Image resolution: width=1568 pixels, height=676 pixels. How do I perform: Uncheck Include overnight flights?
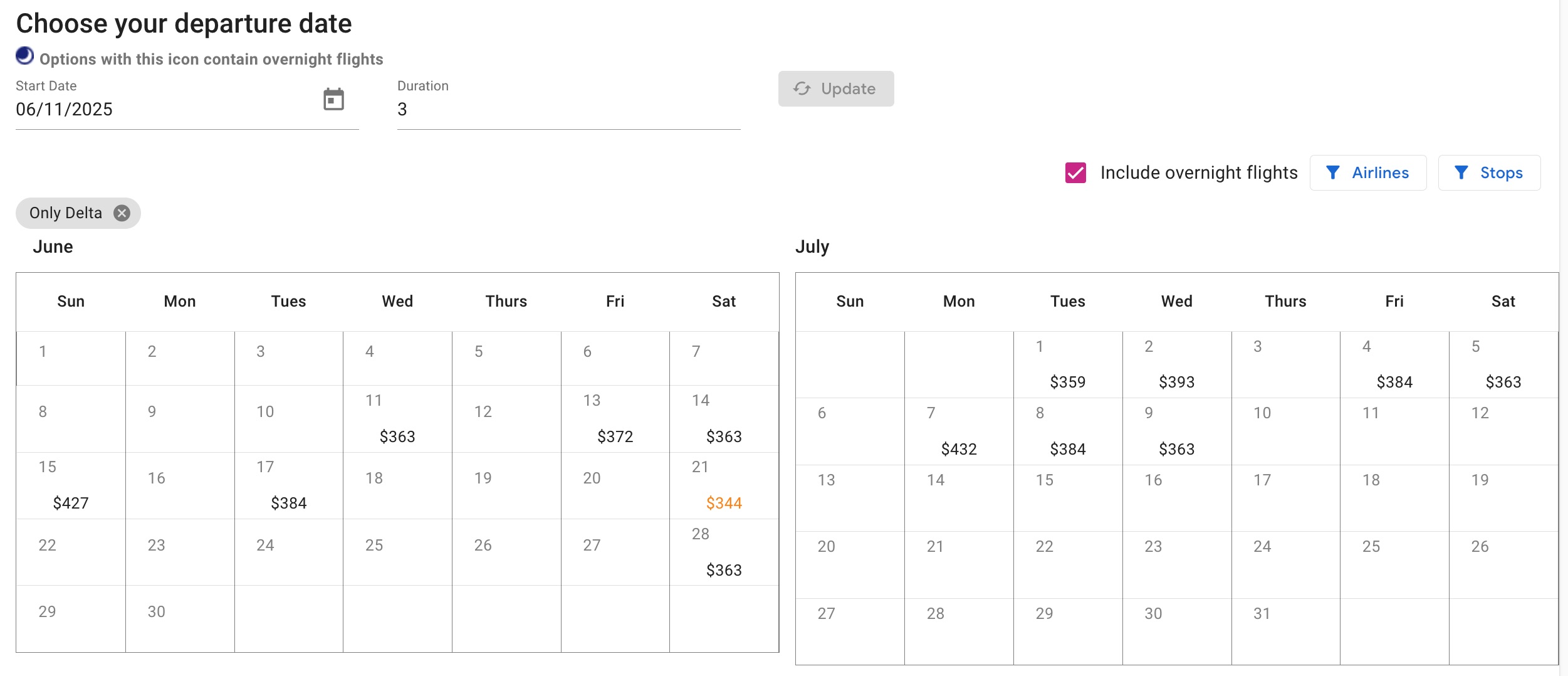point(1075,172)
